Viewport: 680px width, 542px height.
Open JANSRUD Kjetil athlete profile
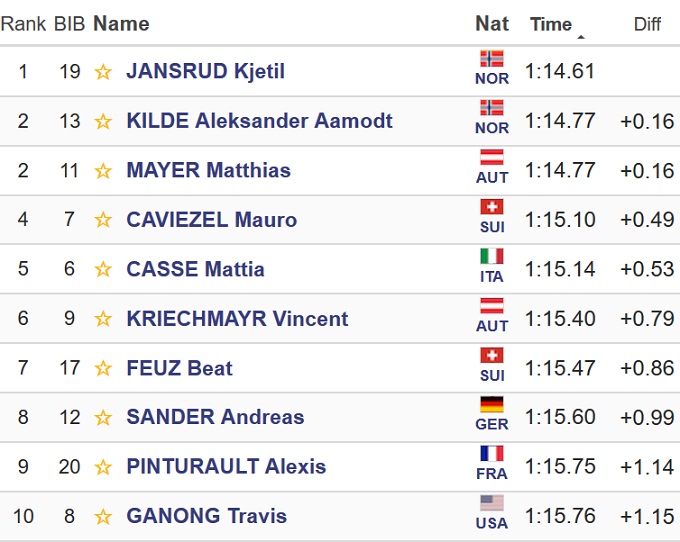pos(205,72)
